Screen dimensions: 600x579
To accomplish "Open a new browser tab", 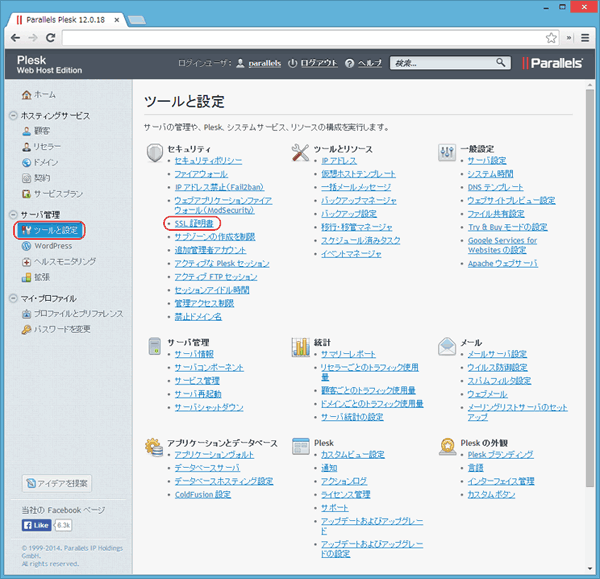I will point(137,20).
